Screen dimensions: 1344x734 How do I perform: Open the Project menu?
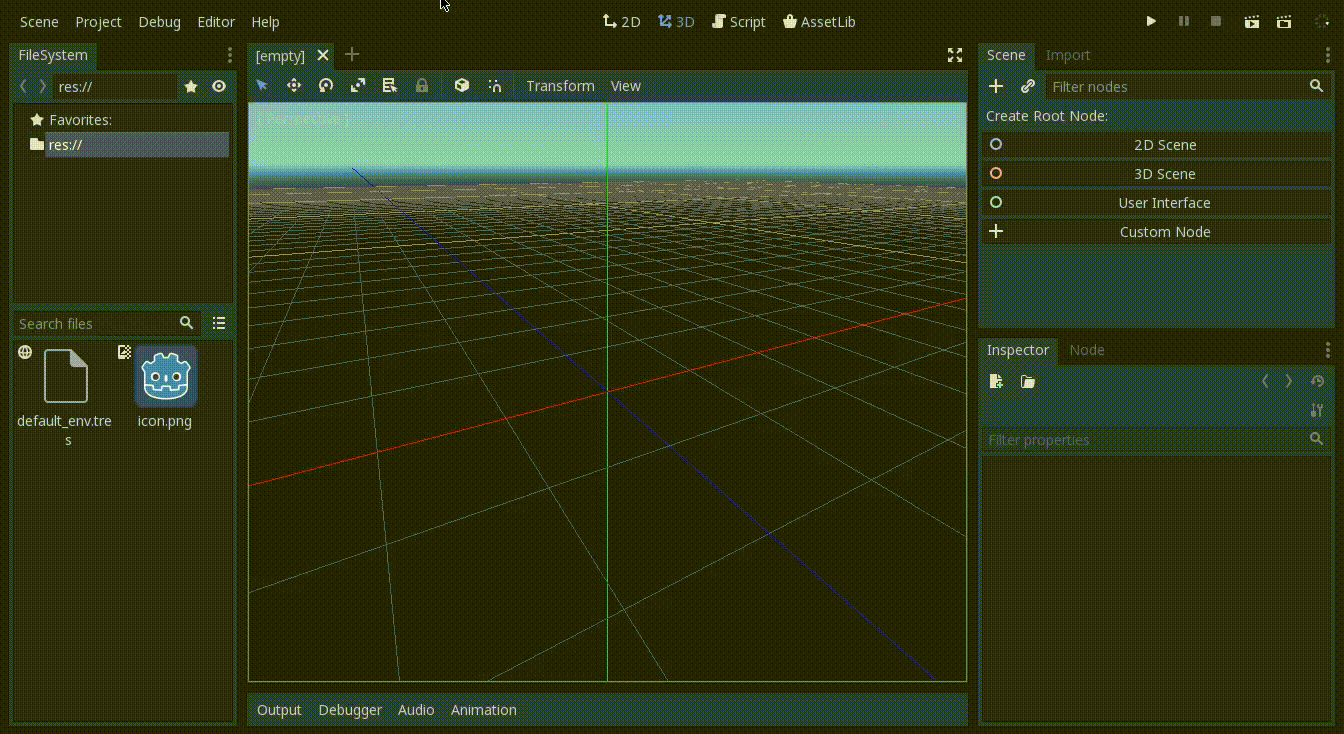(98, 21)
